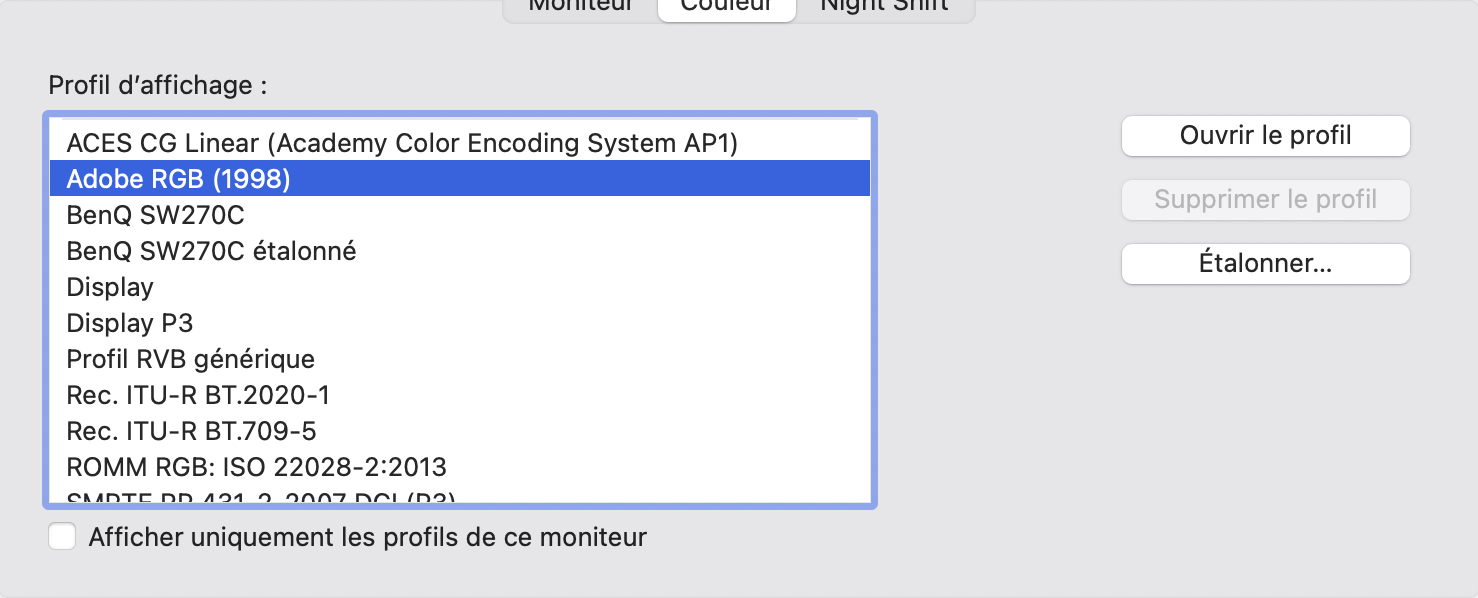
Task: Select the ACES CG Linear profile
Action: tap(401, 143)
